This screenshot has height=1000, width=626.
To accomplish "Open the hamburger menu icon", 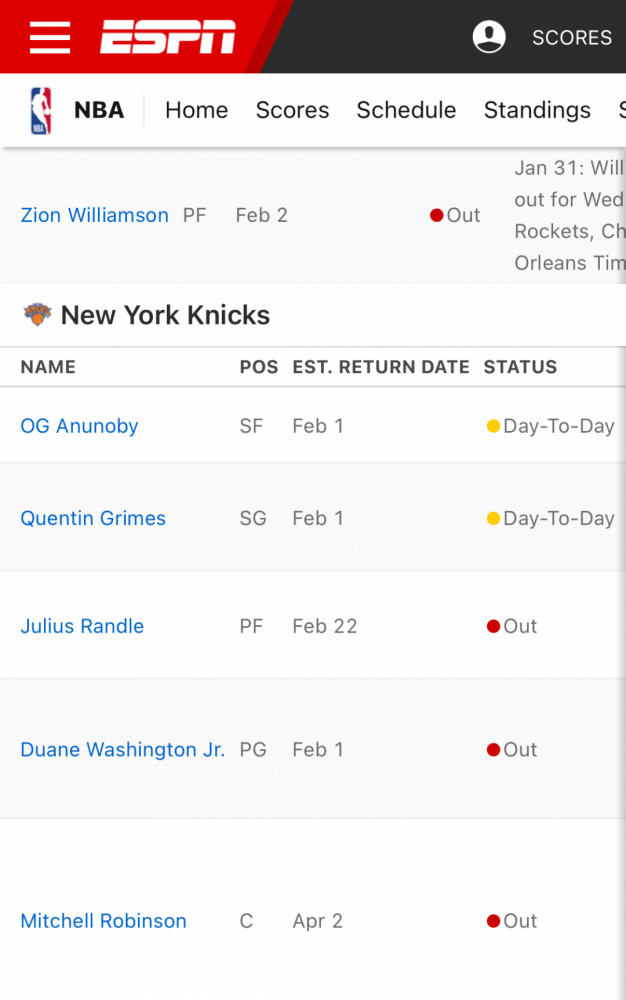I will pyautogui.click(x=50, y=37).
